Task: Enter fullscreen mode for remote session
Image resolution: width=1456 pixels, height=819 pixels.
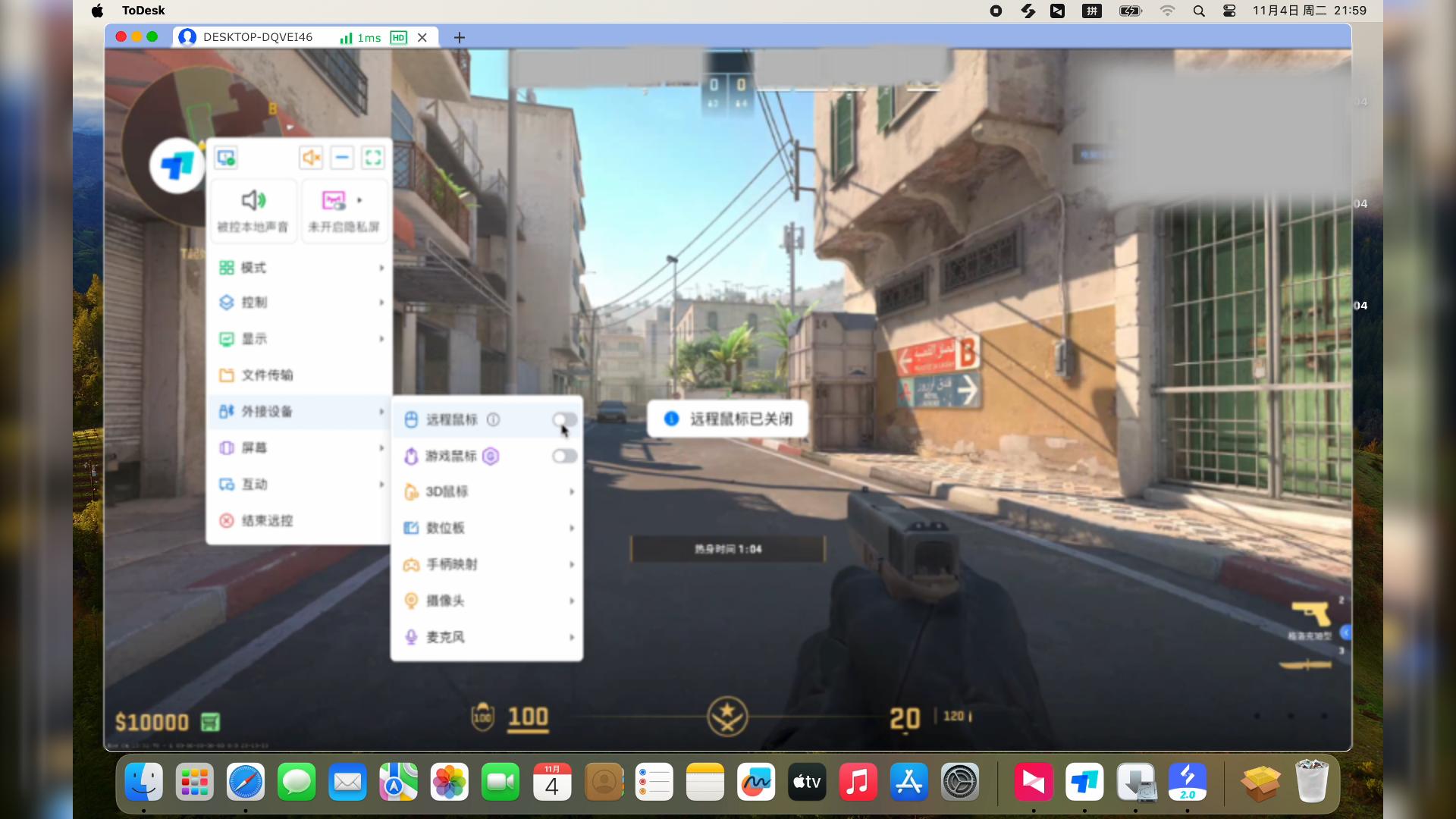Action: 372,157
